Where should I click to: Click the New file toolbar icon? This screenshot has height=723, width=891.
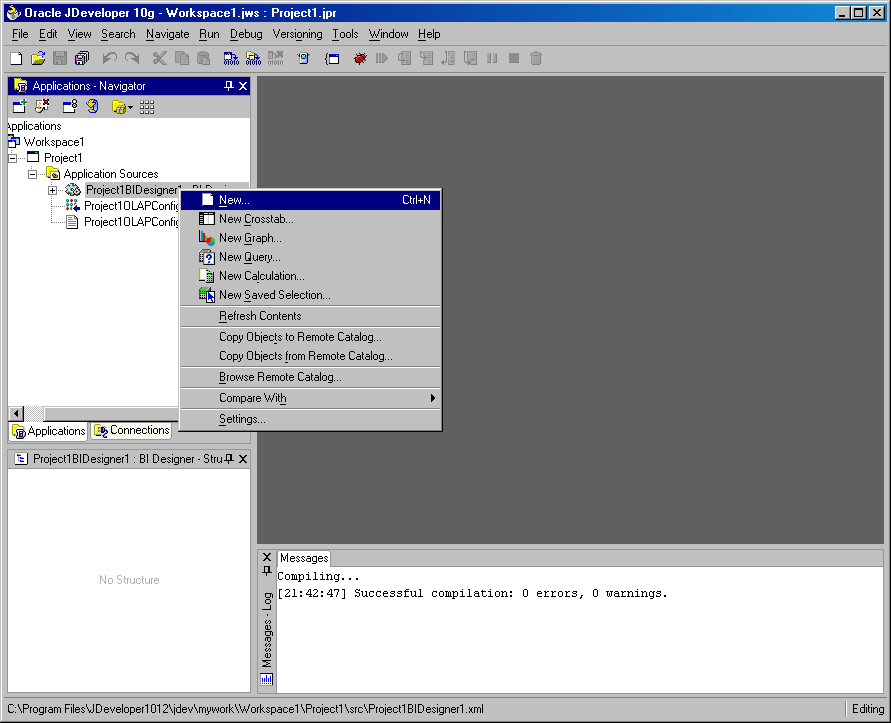coord(16,58)
